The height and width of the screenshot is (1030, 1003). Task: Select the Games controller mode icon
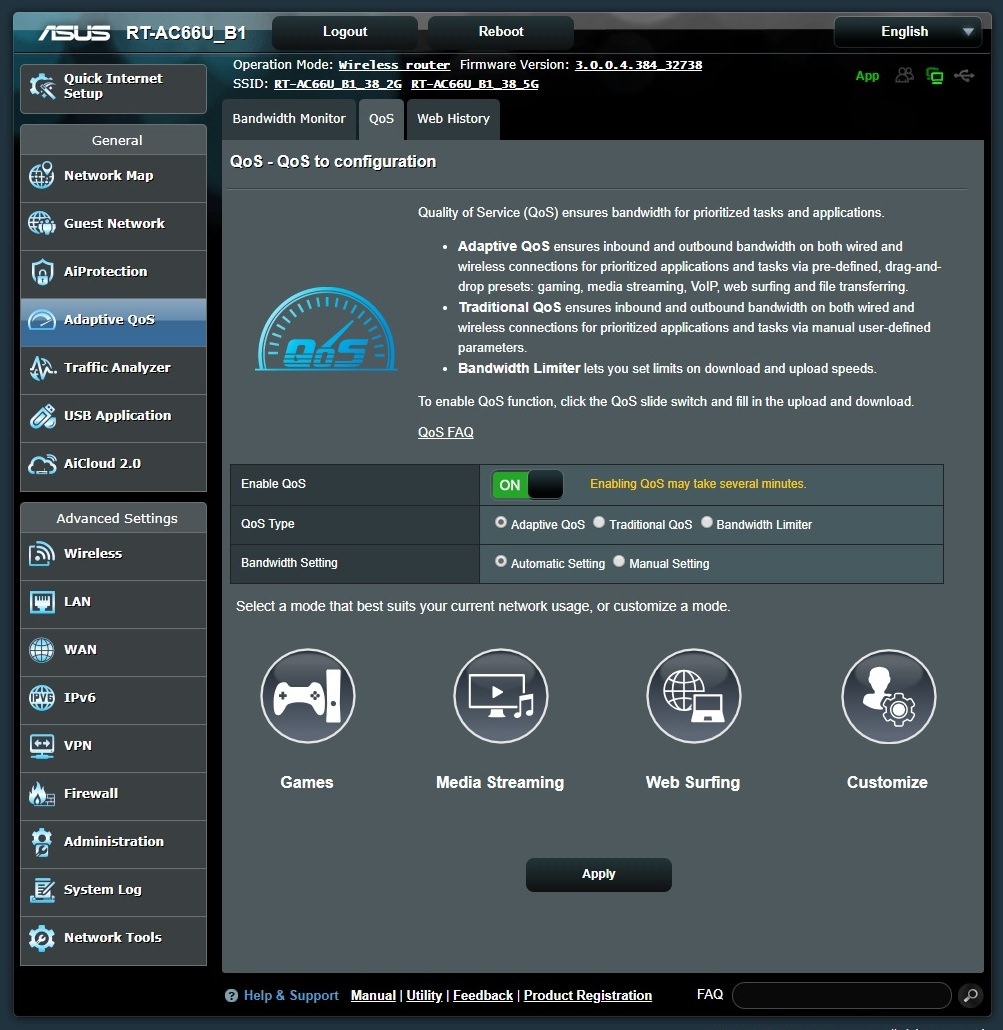point(307,696)
